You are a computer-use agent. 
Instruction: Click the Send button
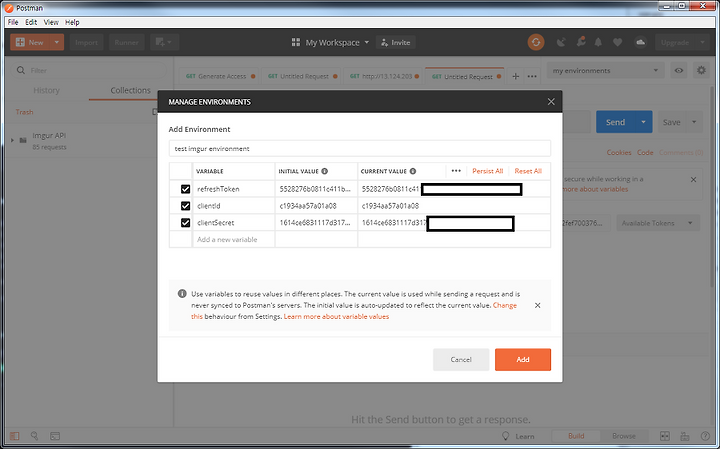(615, 122)
